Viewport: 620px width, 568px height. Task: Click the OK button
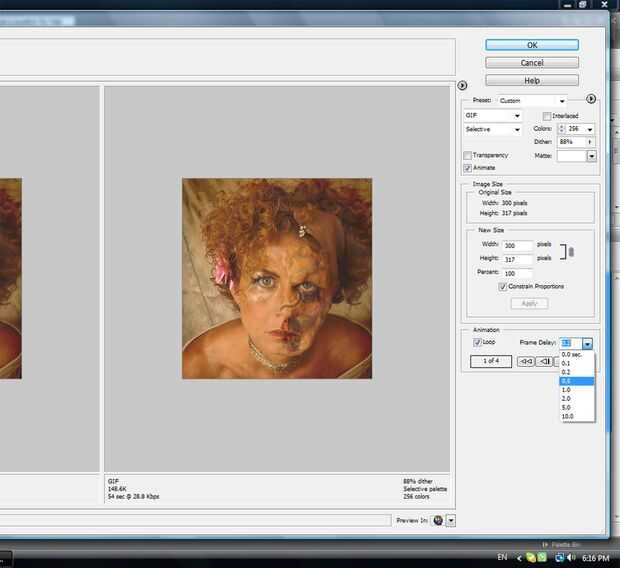pyautogui.click(x=532, y=45)
